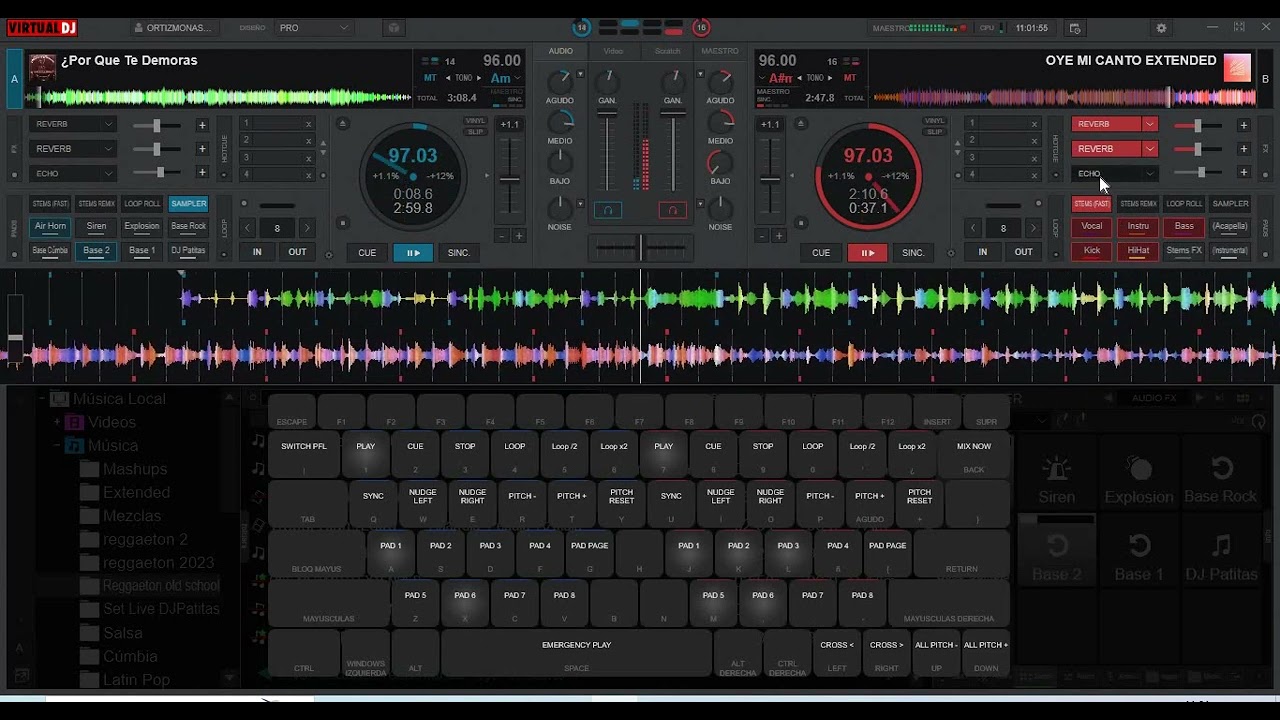
Task: Click SINC. button on deck B
Action: click(913, 253)
